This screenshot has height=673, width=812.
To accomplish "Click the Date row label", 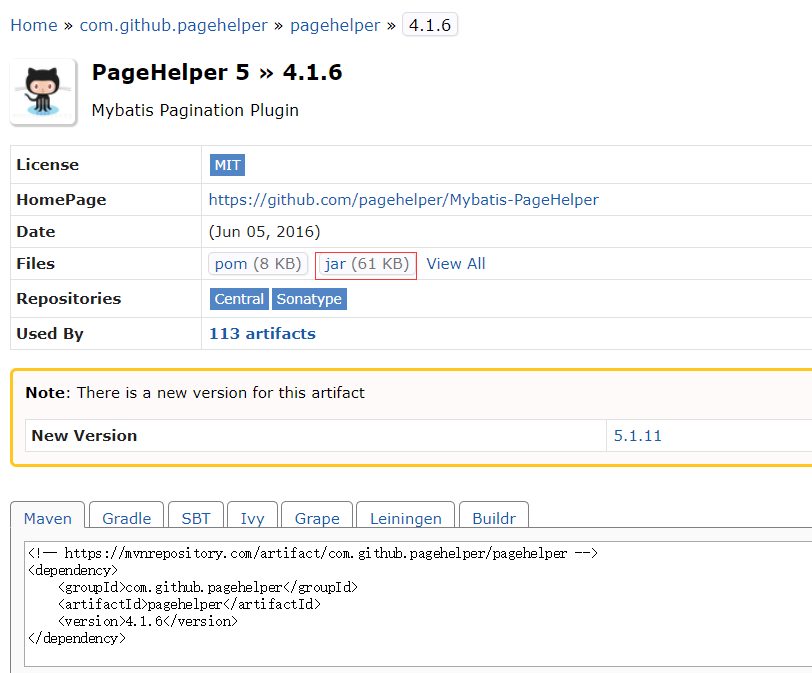I will point(36,231).
